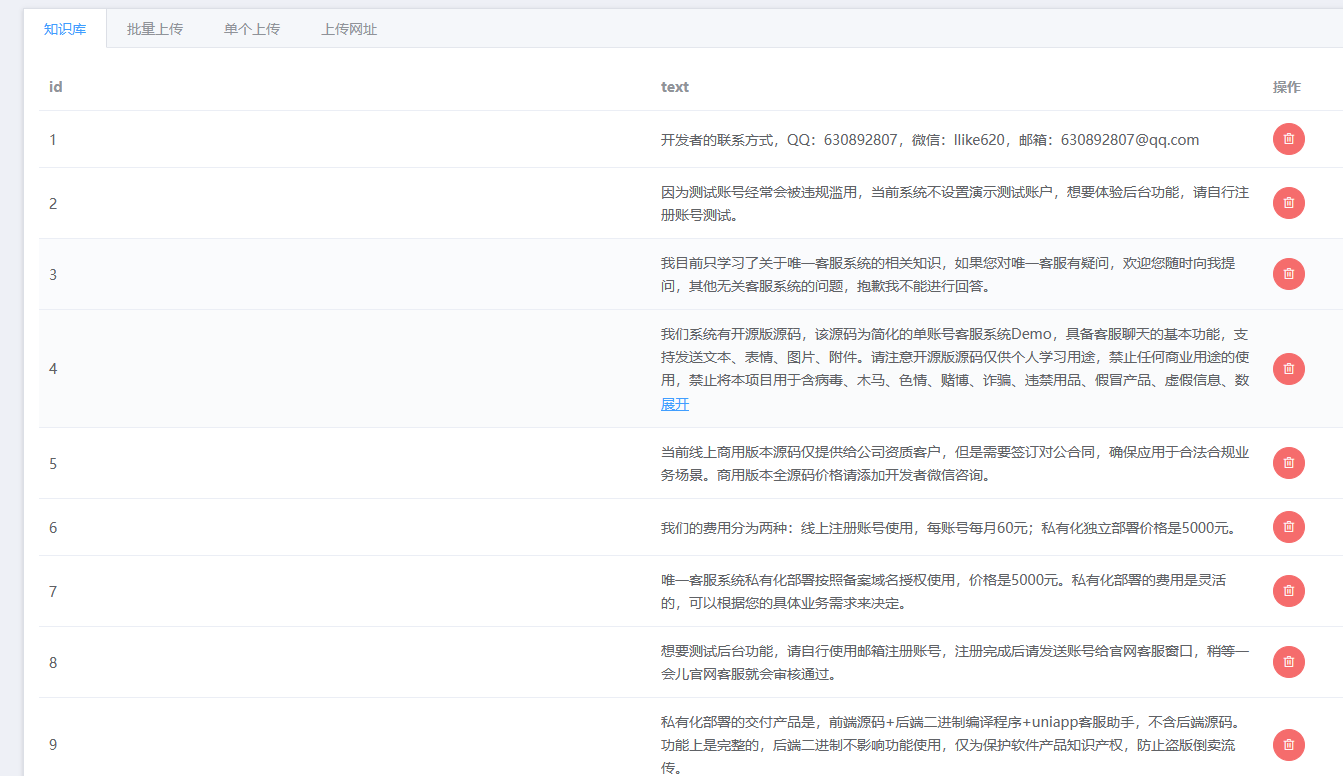
Task: Click the 操作 column header
Action: point(1287,87)
